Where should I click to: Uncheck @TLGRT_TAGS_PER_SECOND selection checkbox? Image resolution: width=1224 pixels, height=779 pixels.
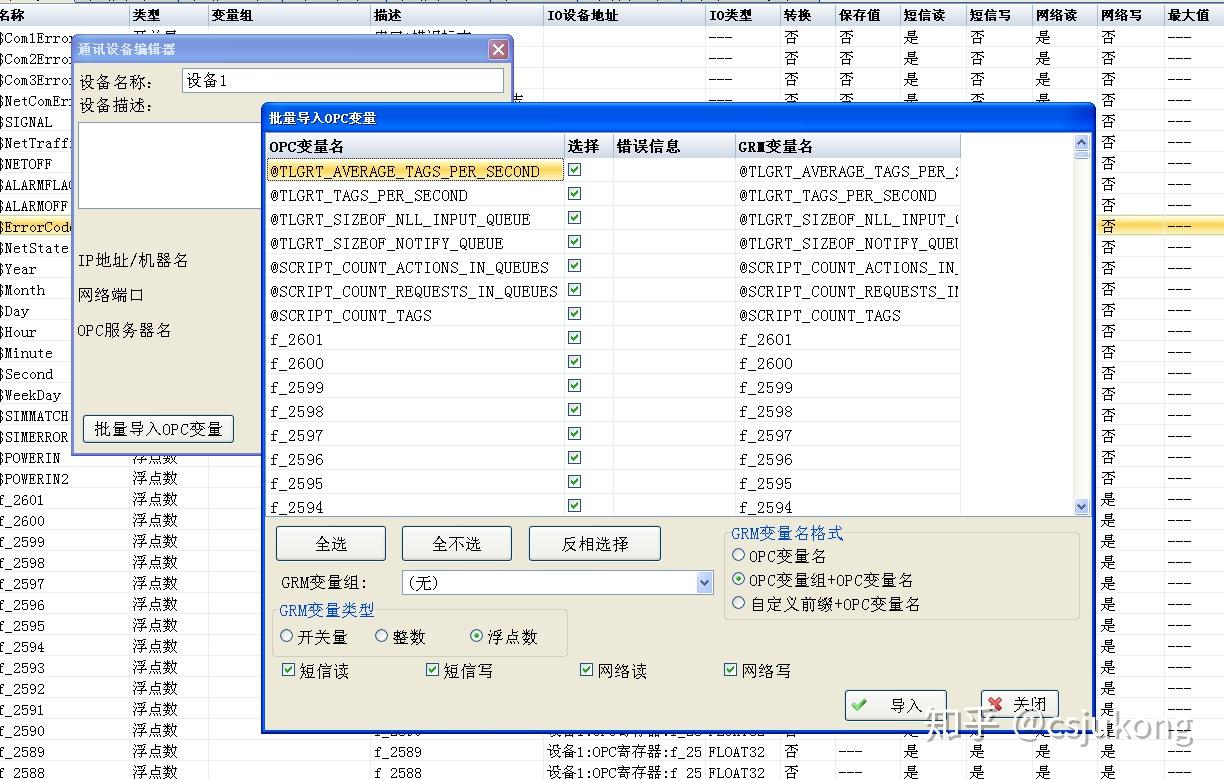(574, 194)
